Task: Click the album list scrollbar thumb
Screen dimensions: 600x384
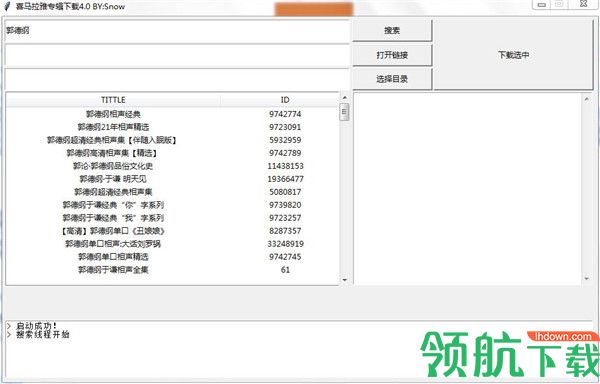Action: coord(344,112)
